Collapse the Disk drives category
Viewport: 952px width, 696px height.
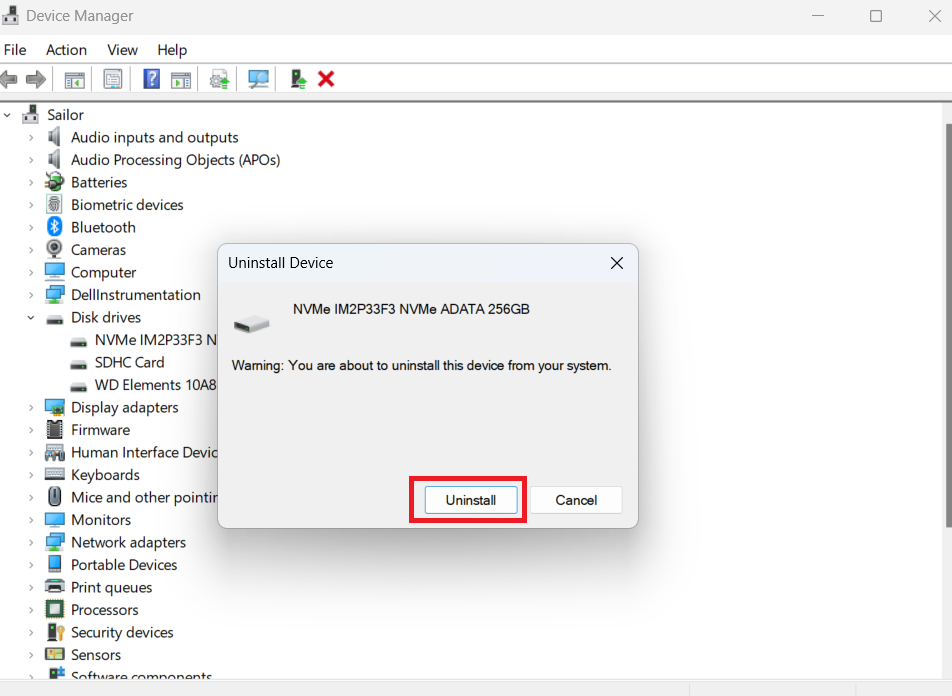[31, 317]
